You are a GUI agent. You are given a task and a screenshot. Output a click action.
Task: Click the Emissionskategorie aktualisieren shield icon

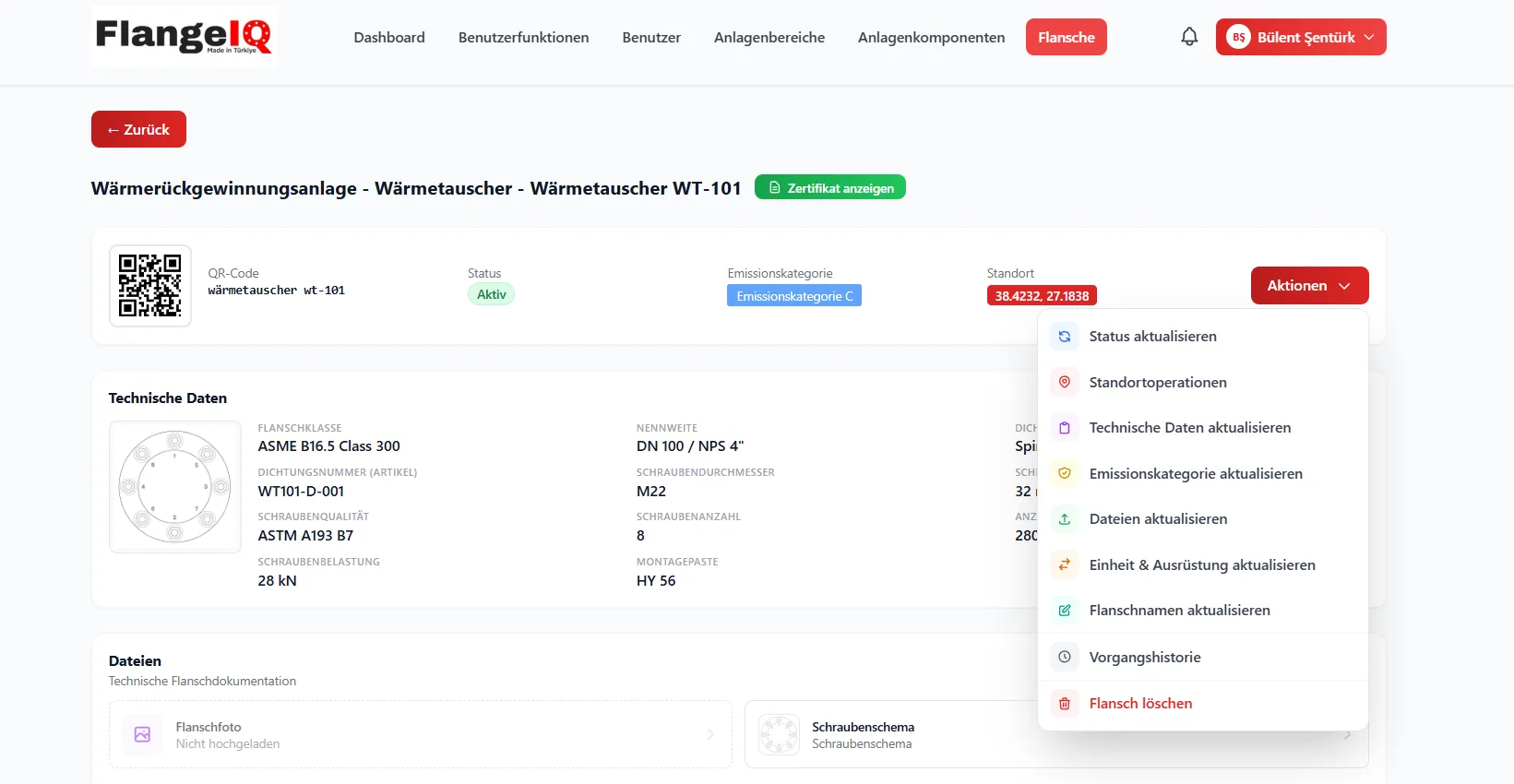click(x=1065, y=473)
